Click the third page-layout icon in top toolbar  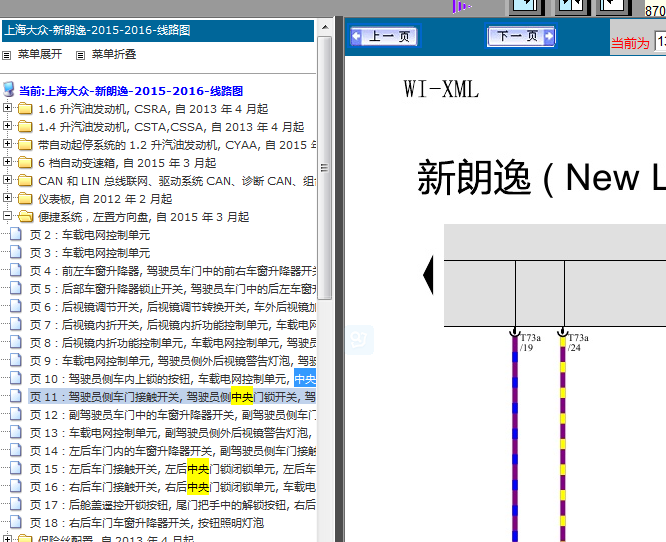(x=613, y=6)
